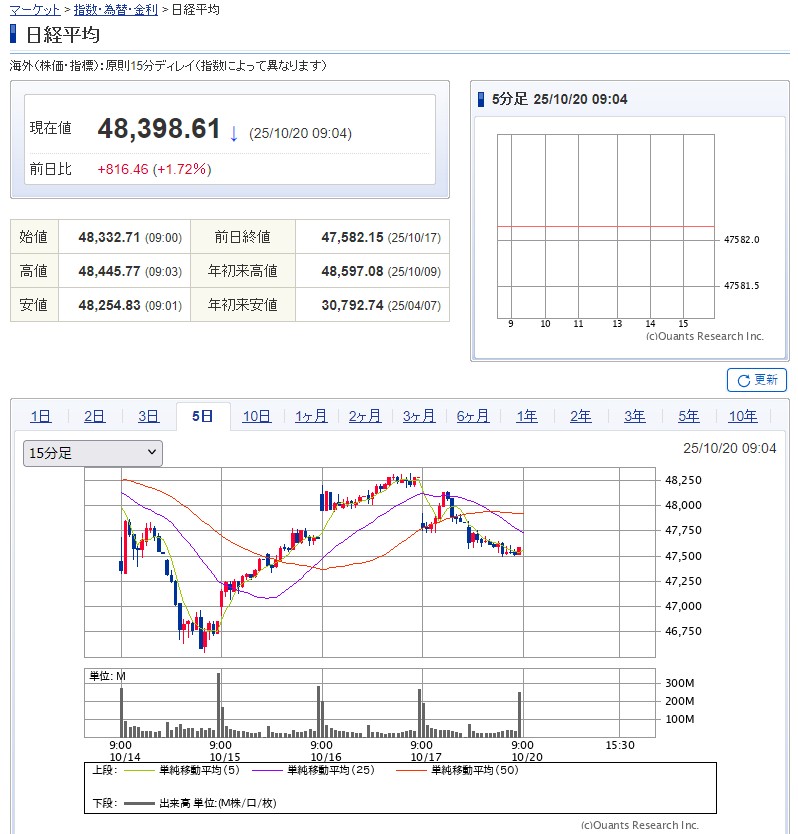The height and width of the screenshot is (834, 798).
Task: Click the blue down-arrow price indicator
Action: pyautogui.click(x=234, y=133)
